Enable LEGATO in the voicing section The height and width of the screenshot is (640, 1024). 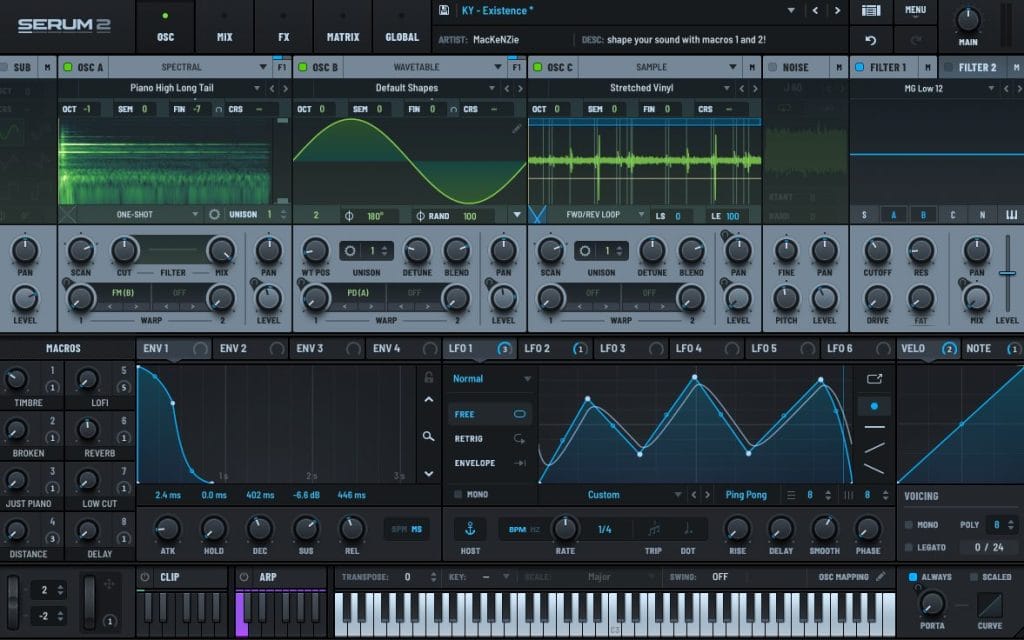pyautogui.click(x=909, y=547)
